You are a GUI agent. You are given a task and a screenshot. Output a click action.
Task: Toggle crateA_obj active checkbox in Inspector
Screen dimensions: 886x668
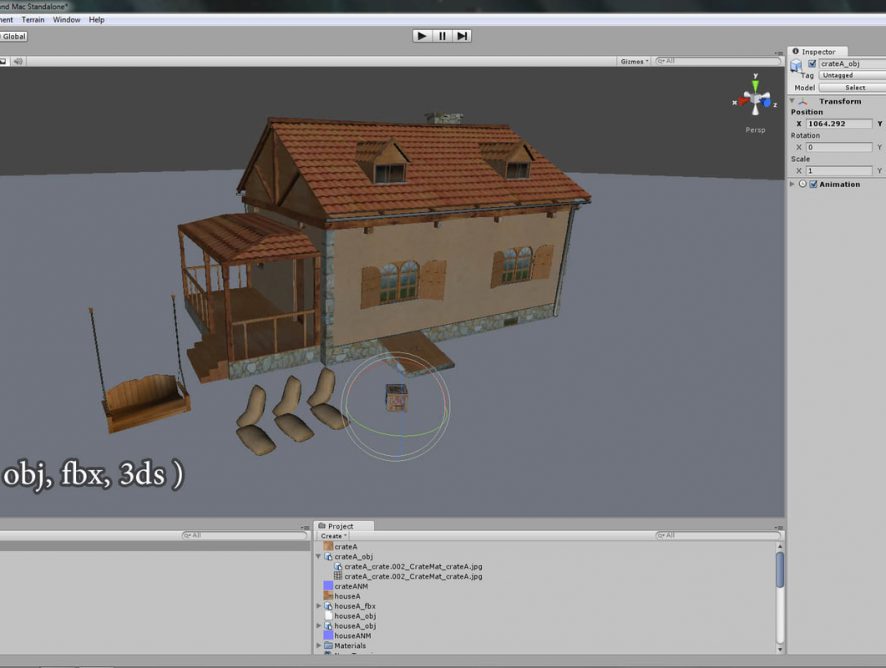point(812,64)
